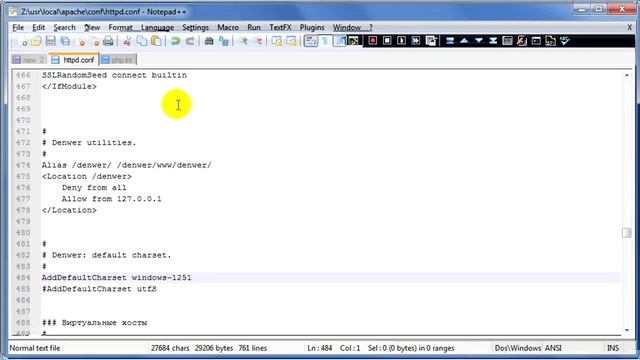Open the TextFX menu
The image size is (640, 360).
(x=280, y=27)
